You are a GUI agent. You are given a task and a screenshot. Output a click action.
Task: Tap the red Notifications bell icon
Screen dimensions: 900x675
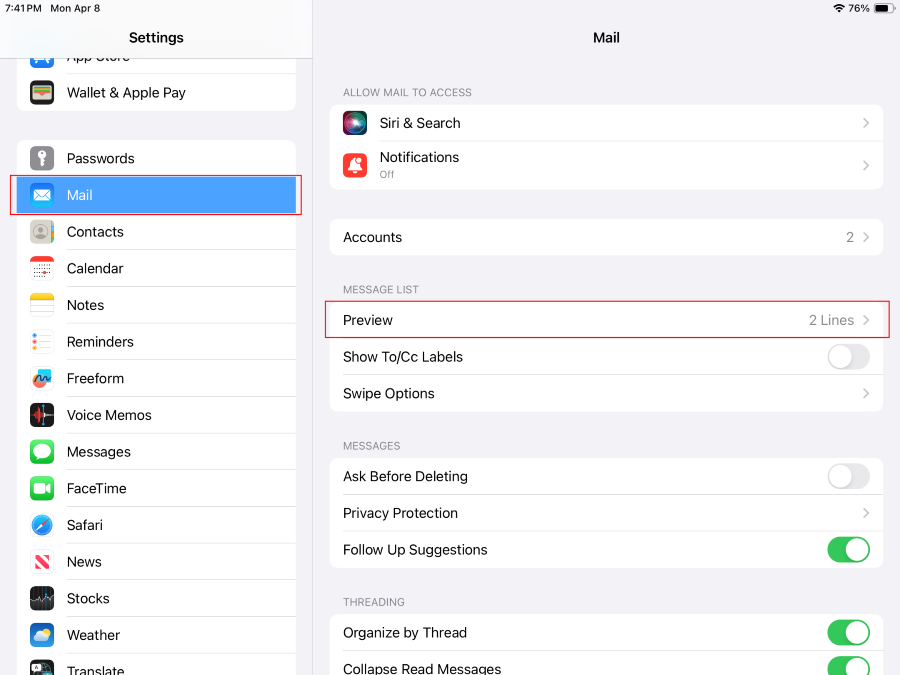355,165
